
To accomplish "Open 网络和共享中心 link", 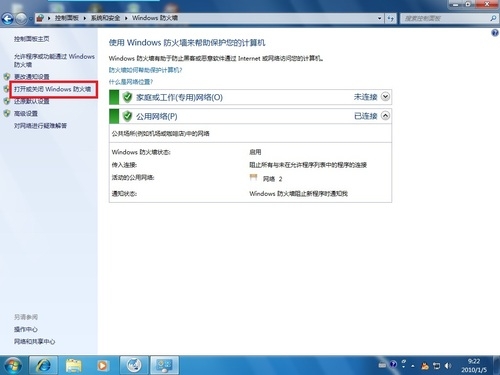I will 34,341.
